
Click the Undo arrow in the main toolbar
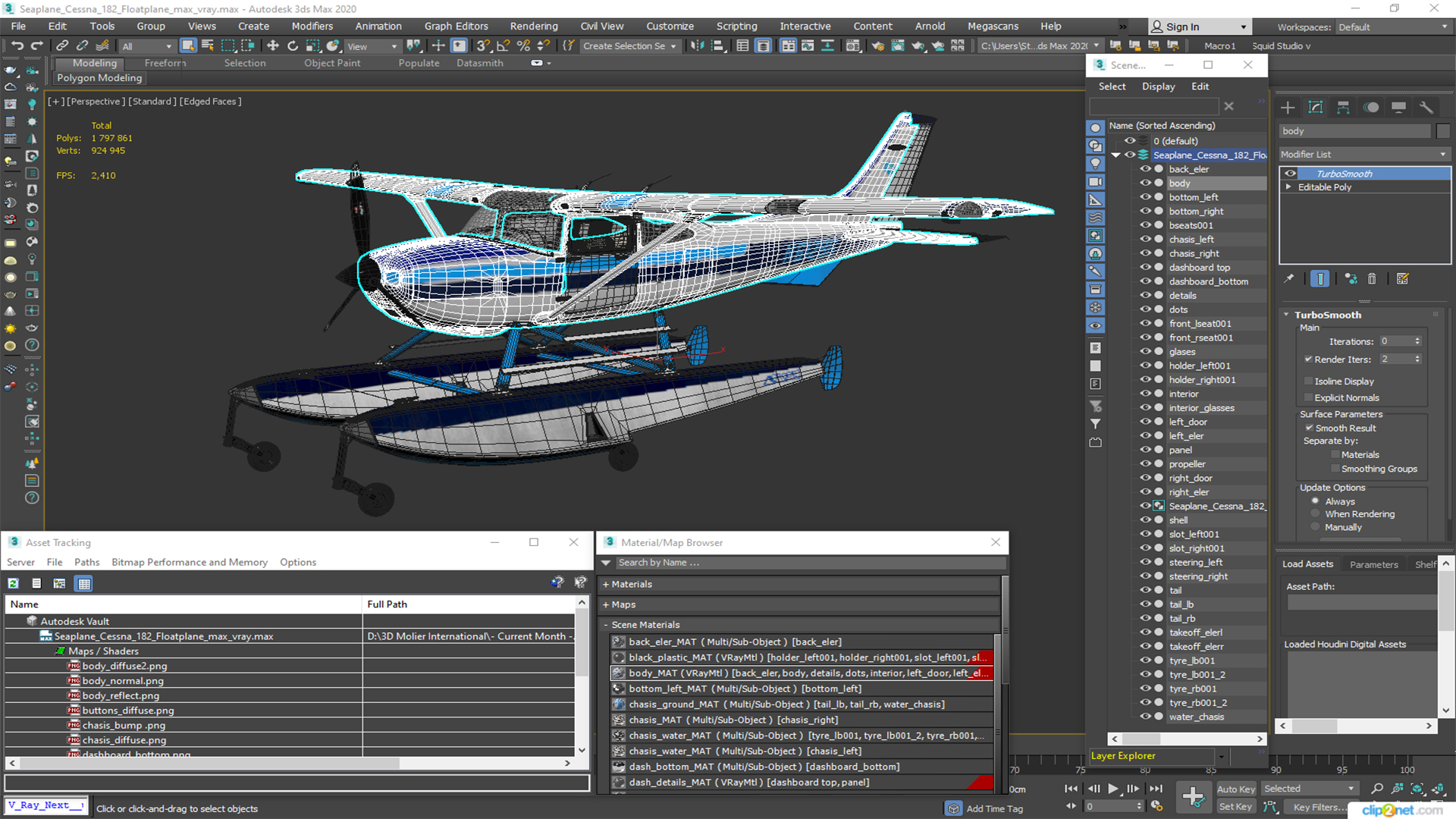(x=17, y=45)
